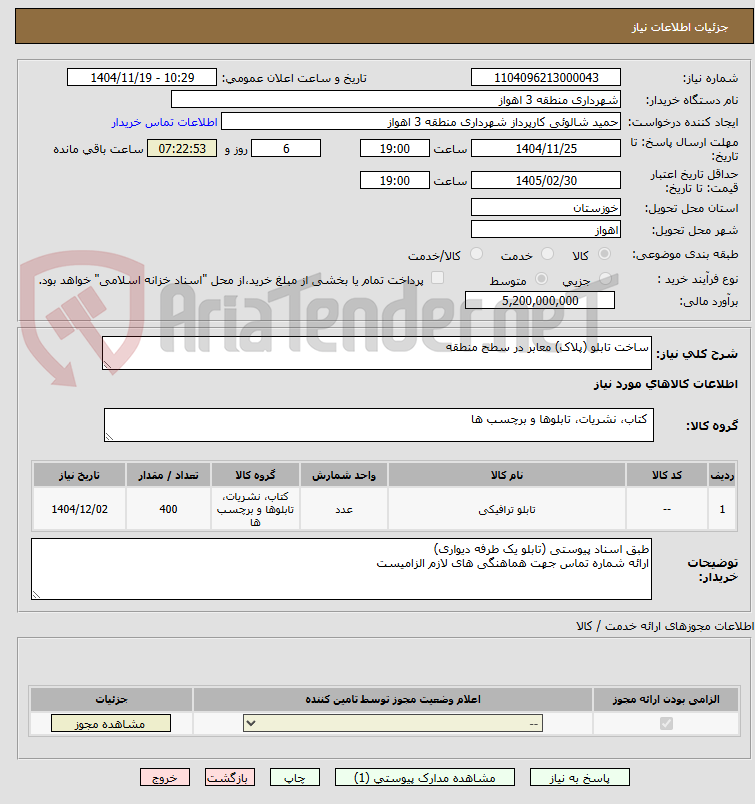Click the نام کالا column header

coord(507,475)
